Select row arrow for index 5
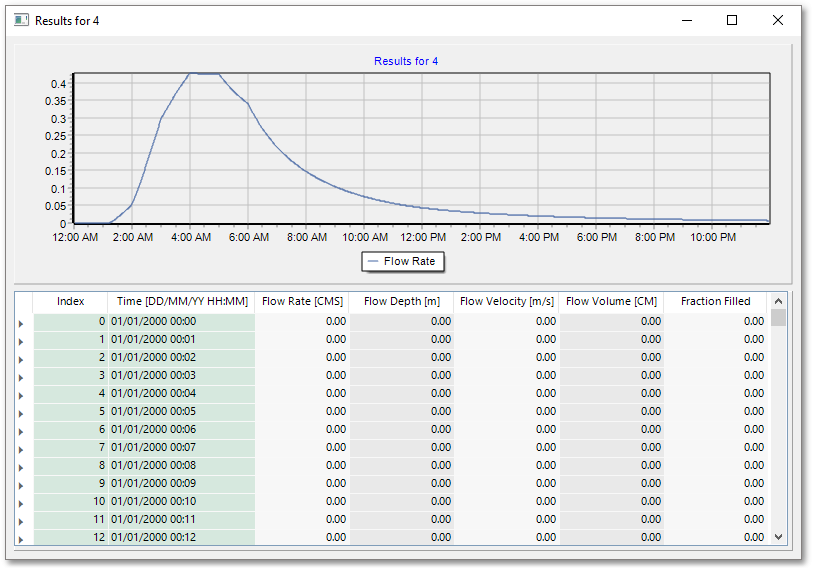The image size is (813, 571). coord(22,414)
